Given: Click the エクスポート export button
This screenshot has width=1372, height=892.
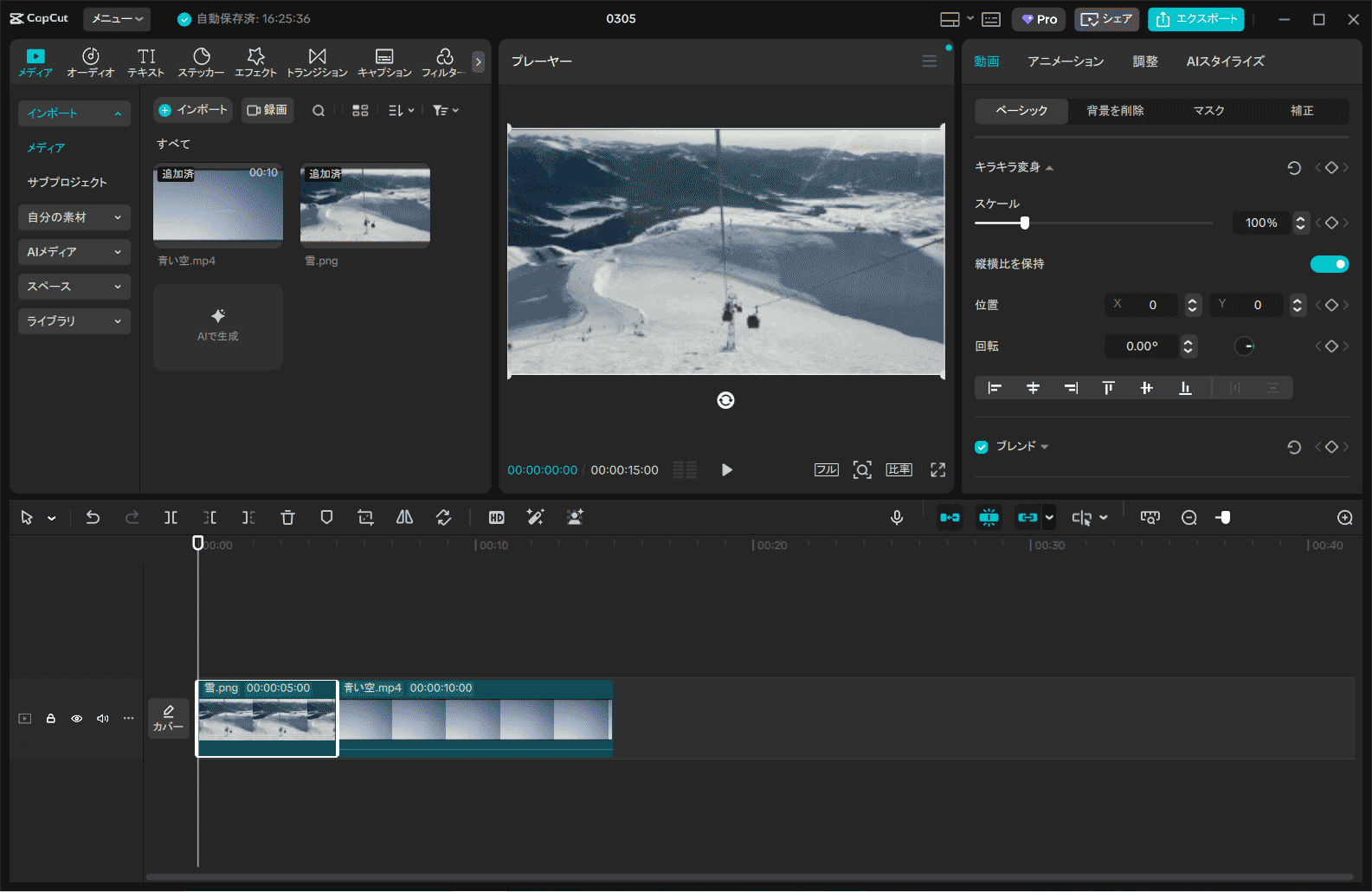Looking at the screenshot, I should click(x=1195, y=19).
